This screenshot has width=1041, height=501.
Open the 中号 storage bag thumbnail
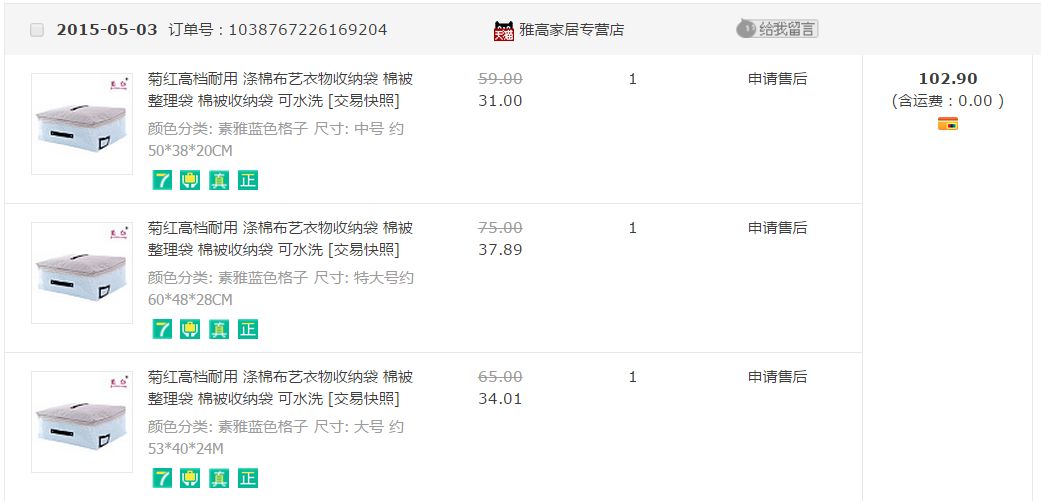coord(82,124)
